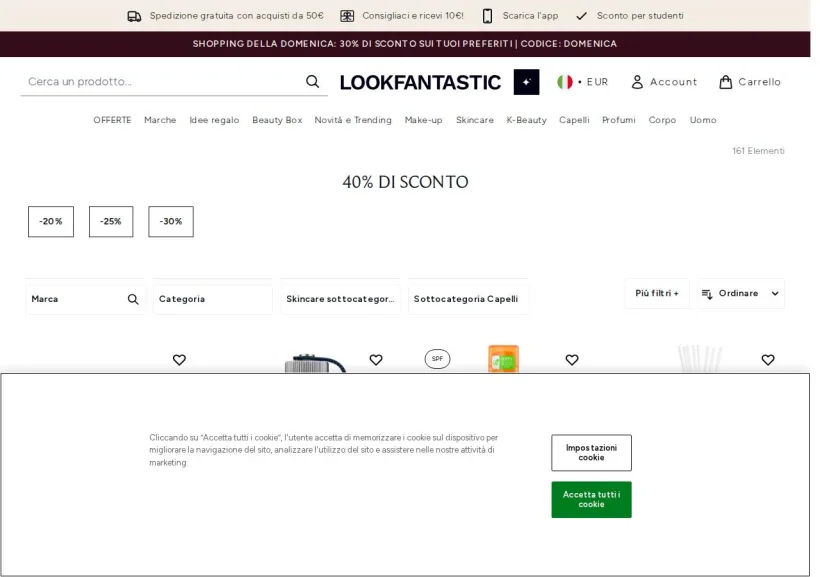The width and height of the screenshot is (820, 577).
Task: Click Accetta tutti i cookie button
Action: pyautogui.click(x=591, y=500)
